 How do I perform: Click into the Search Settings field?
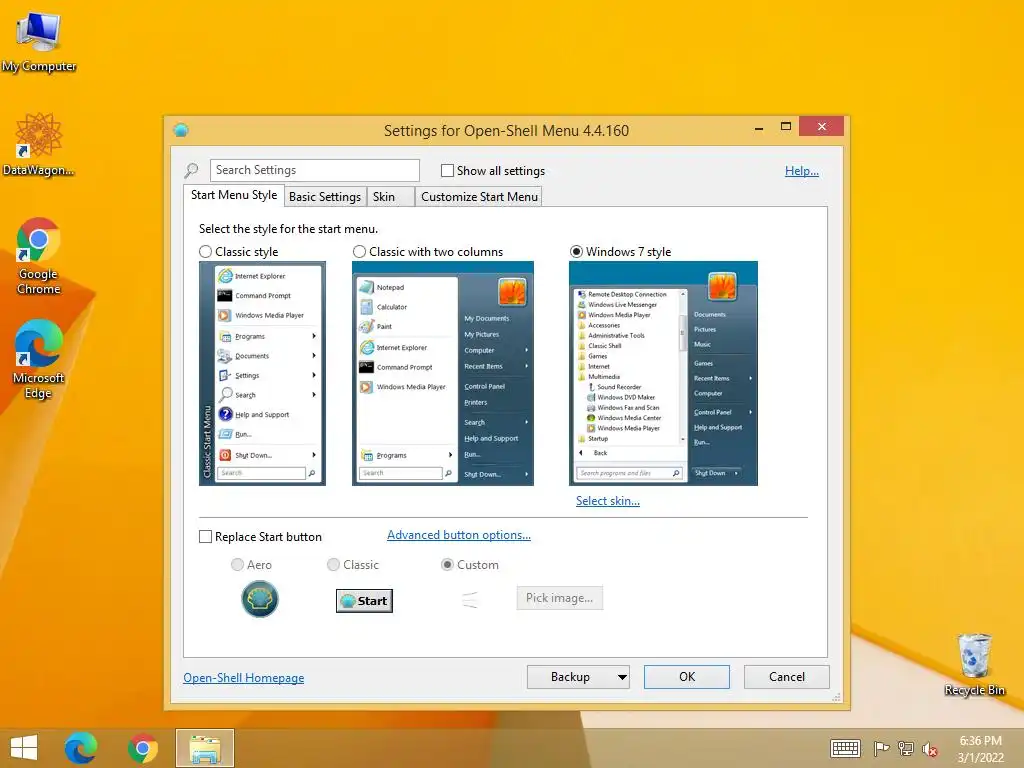tap(315, 170)
